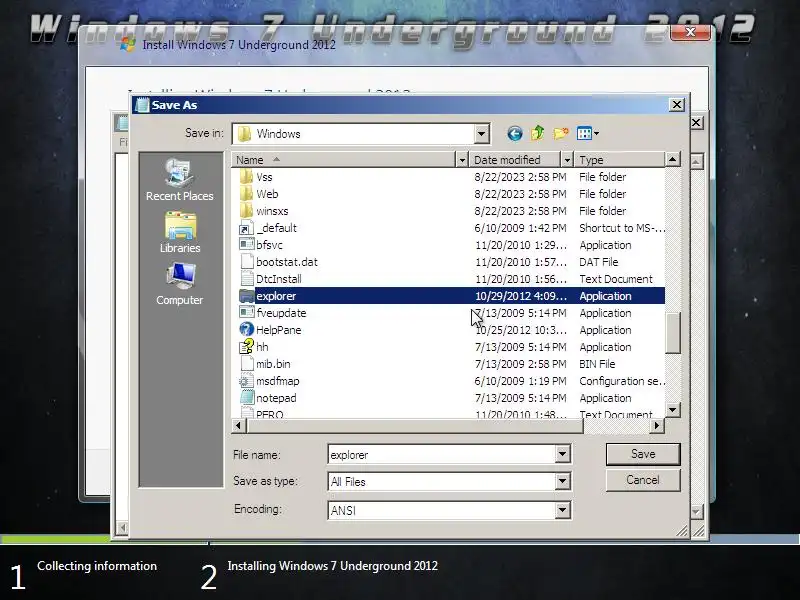Click 'Shortcut to MS-...' type cell
The image size is (800, 600).
tap(622, 228)
